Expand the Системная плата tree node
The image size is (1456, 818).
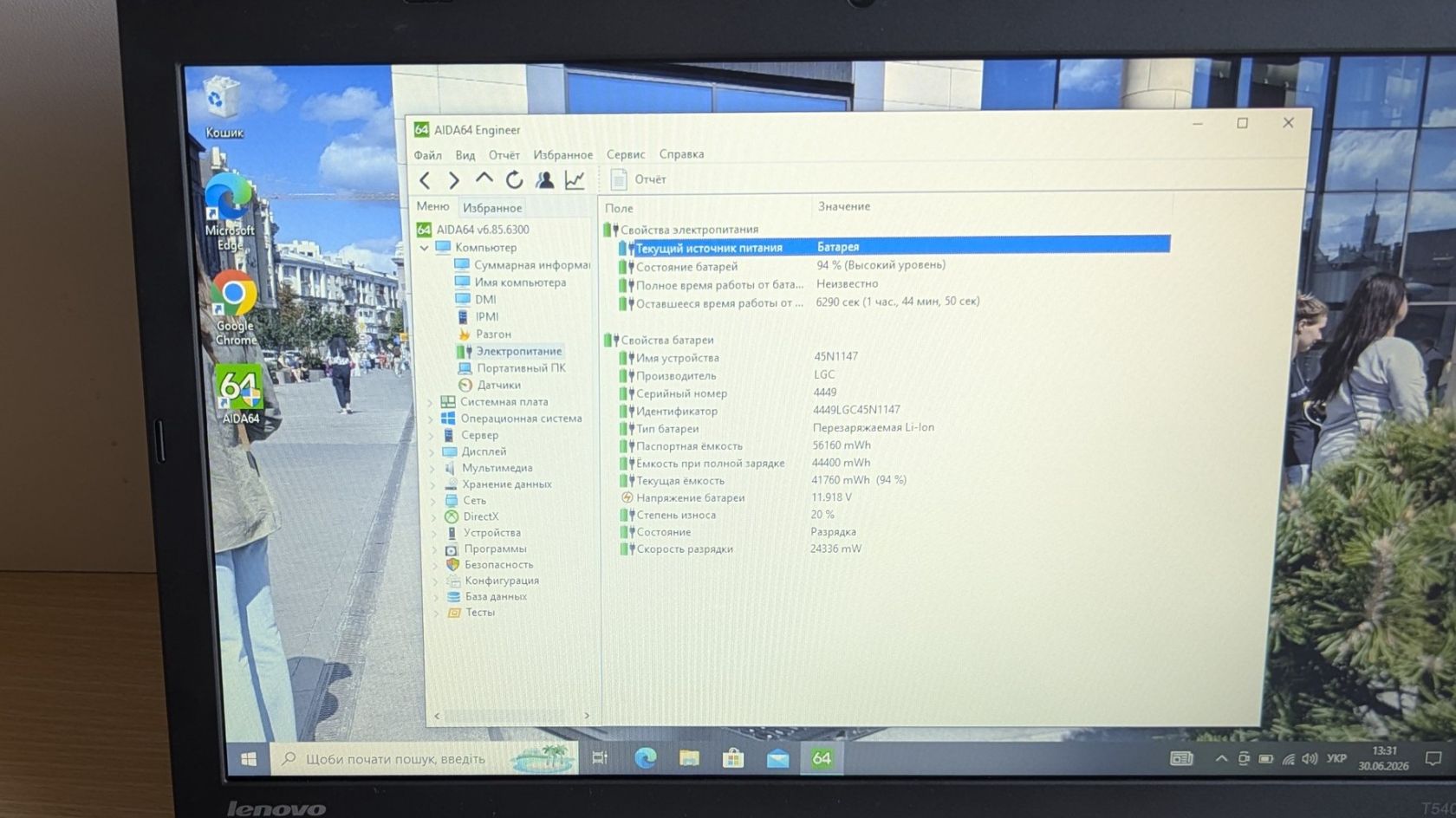431,403
